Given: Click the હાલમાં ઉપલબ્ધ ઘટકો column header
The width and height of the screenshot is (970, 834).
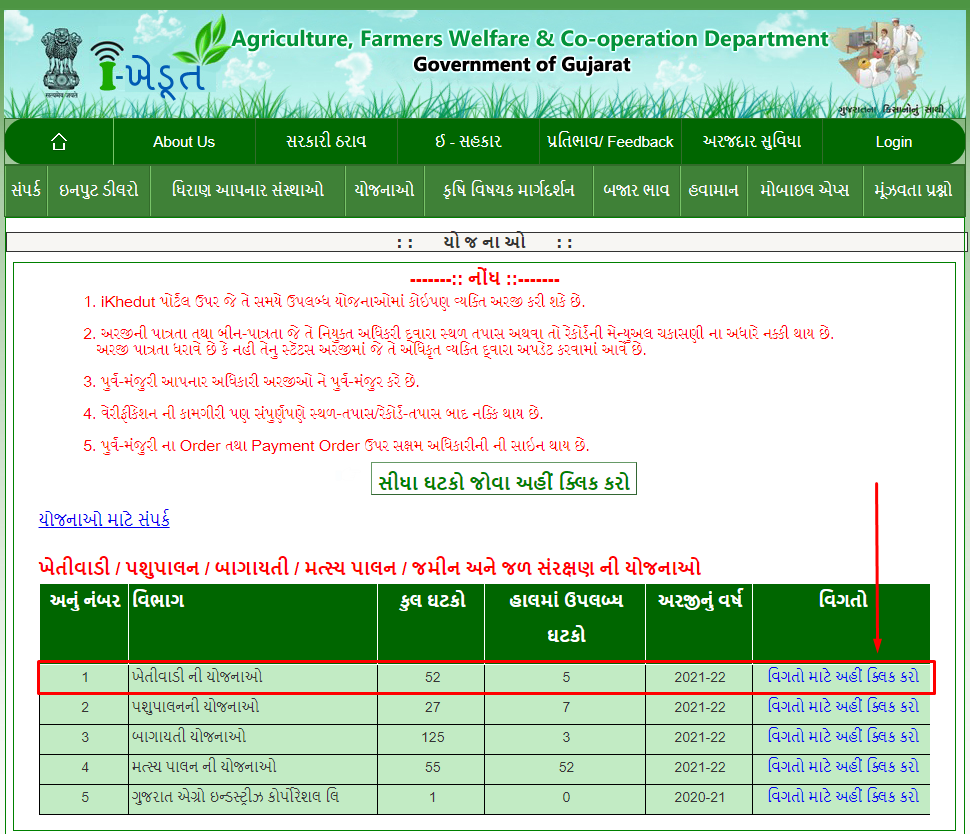Looking at the screenshot, I should [x=565, y=622].
